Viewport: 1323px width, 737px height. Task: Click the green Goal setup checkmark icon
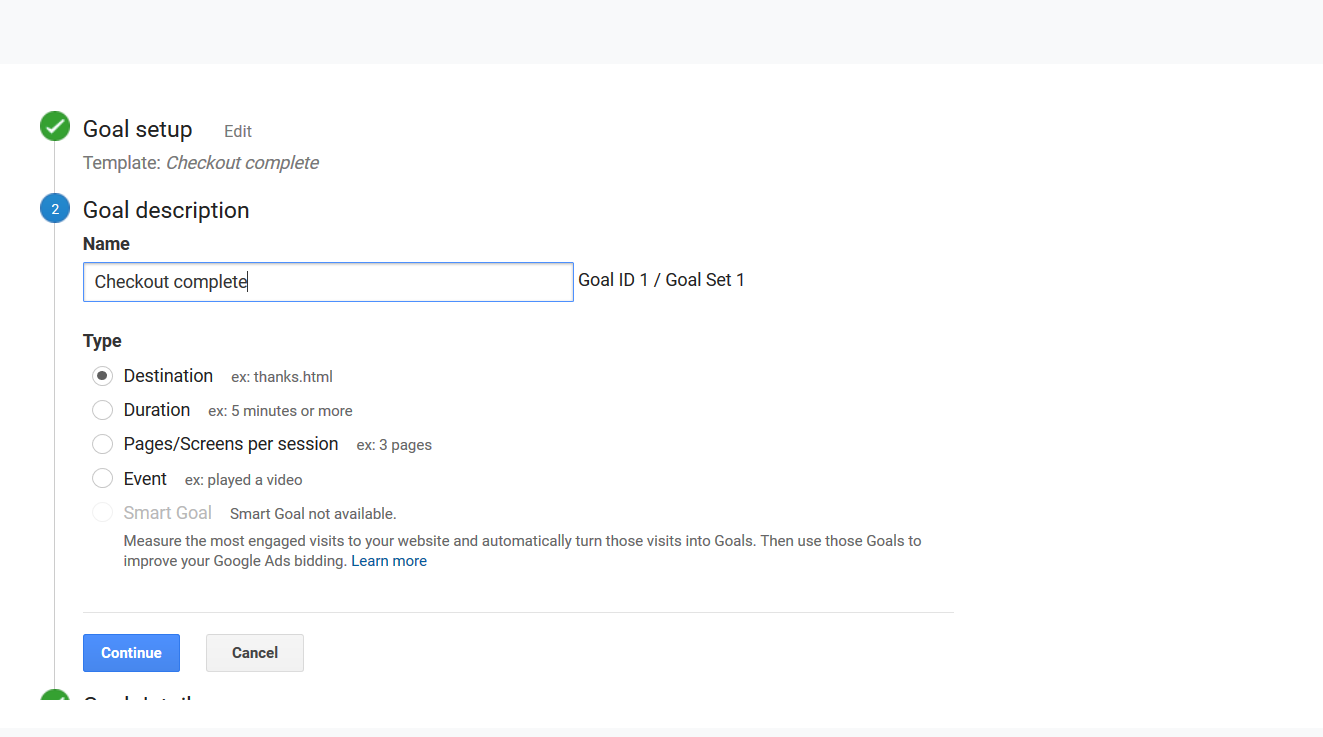pyautogui.click(x=55, y=127)
